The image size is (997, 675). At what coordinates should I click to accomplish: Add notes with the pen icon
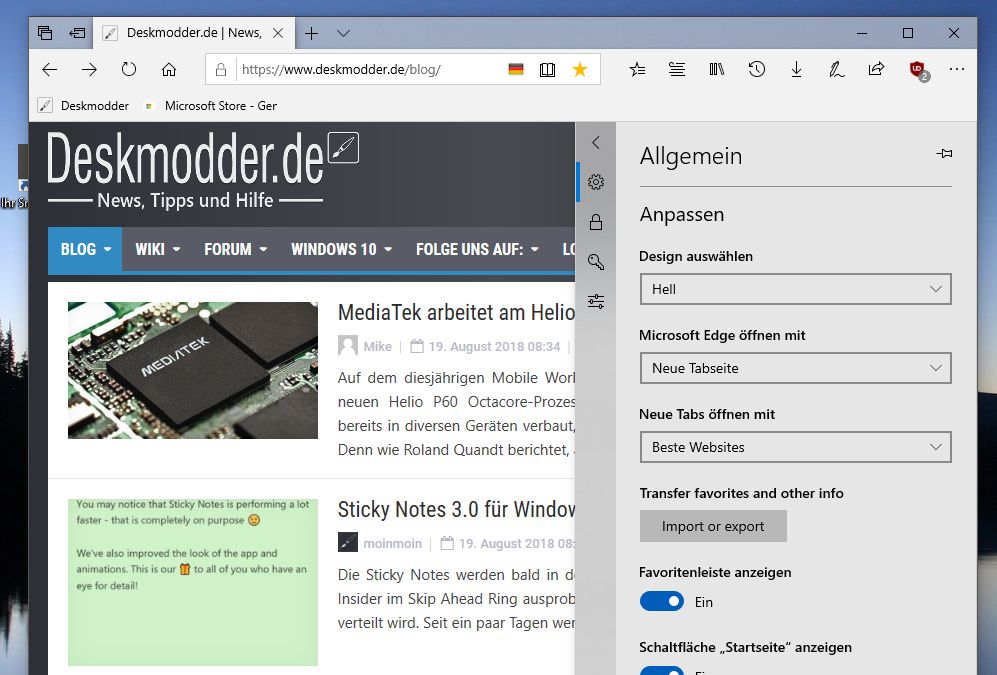[836, 69]
